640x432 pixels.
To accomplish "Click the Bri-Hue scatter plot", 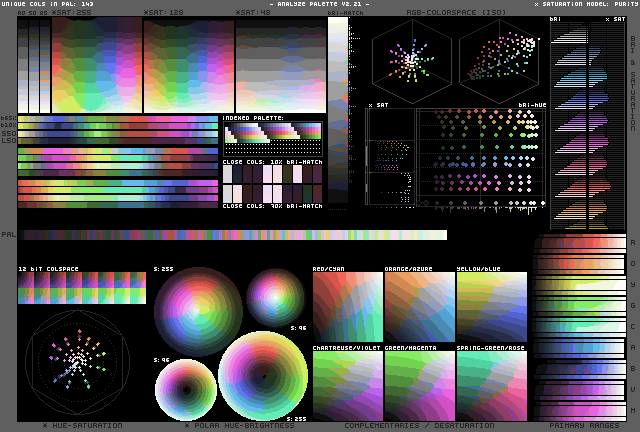I will (478, 157).
